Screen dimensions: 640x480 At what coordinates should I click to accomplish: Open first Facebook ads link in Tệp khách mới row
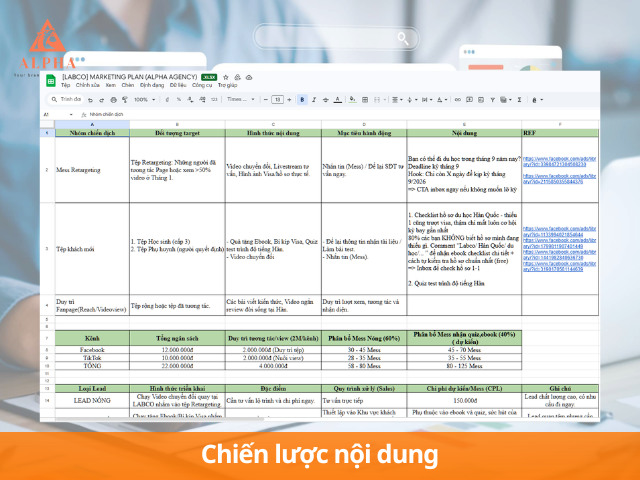[559, 232]
